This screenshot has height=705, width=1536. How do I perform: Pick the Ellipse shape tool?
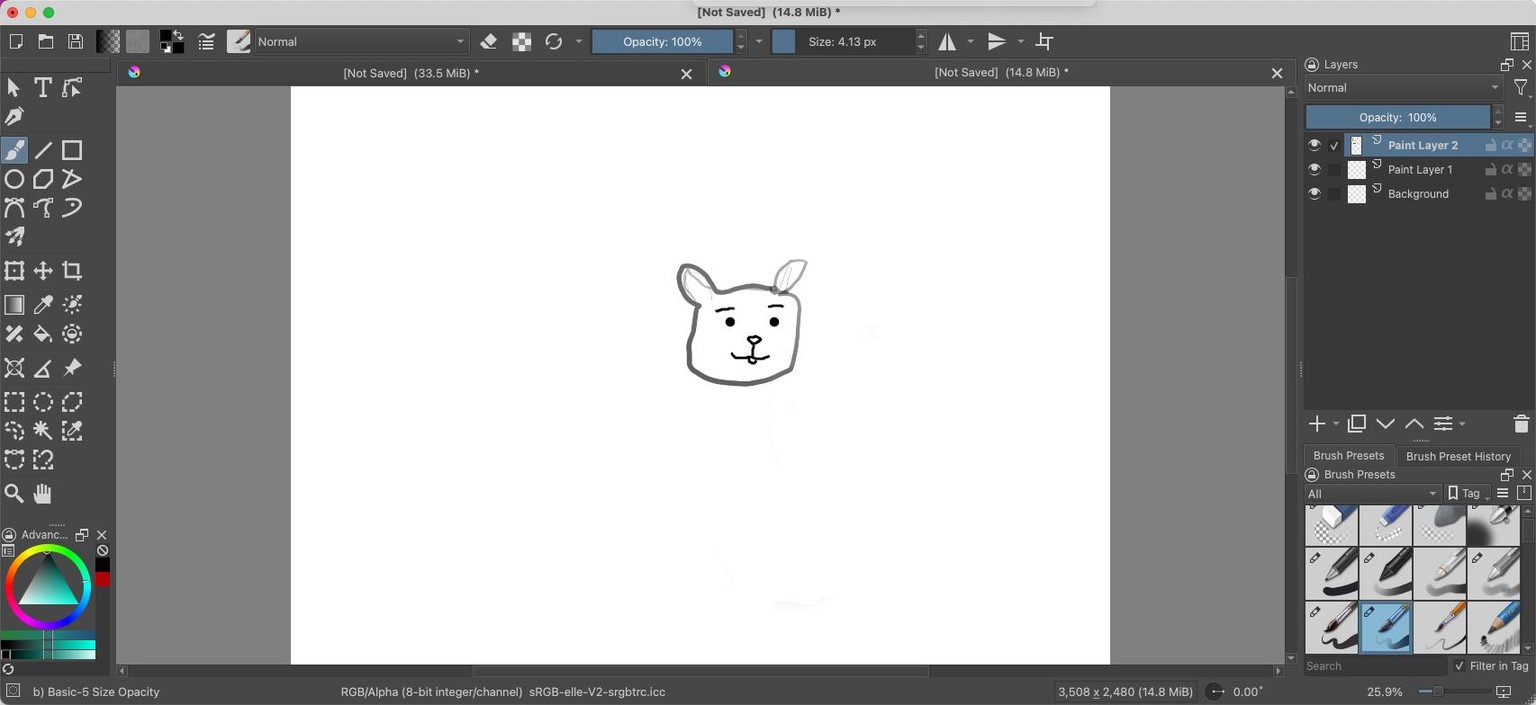tap(14, 179)
